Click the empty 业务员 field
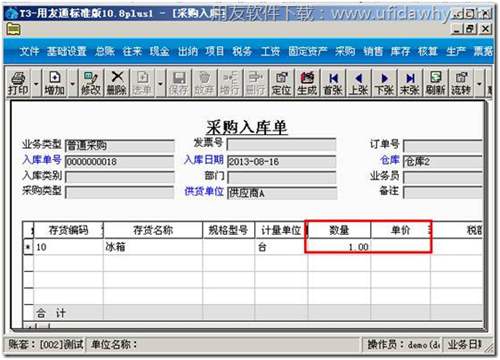The height and width of the screenshot is (360, 500). [x=443, y=177]
